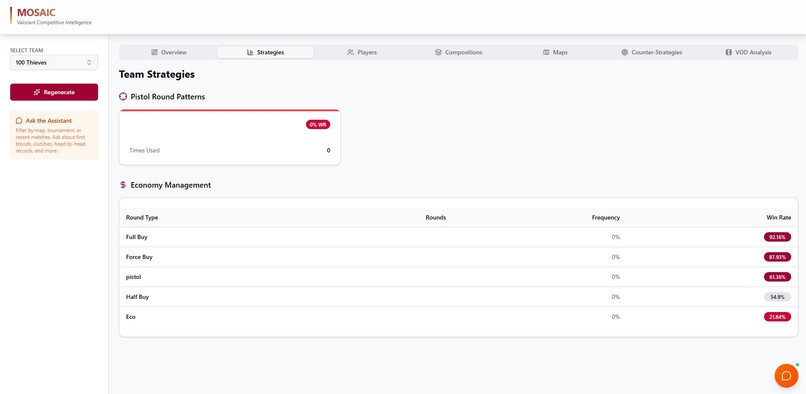This screenshot has width=806, height=394.
Task: Open the Counter-Strategies tab
Action: coord(651,52)
